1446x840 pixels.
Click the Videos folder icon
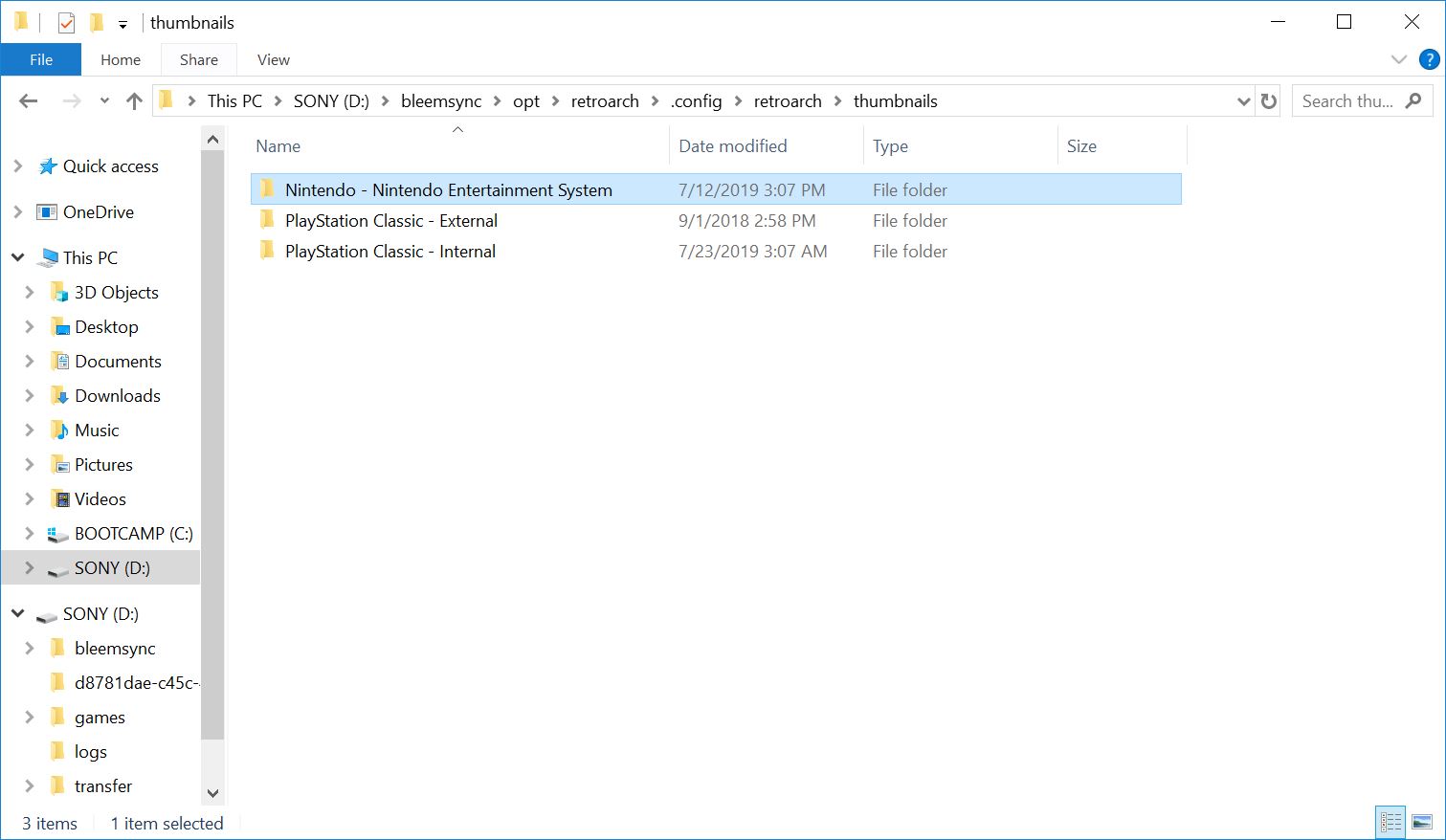59,499
